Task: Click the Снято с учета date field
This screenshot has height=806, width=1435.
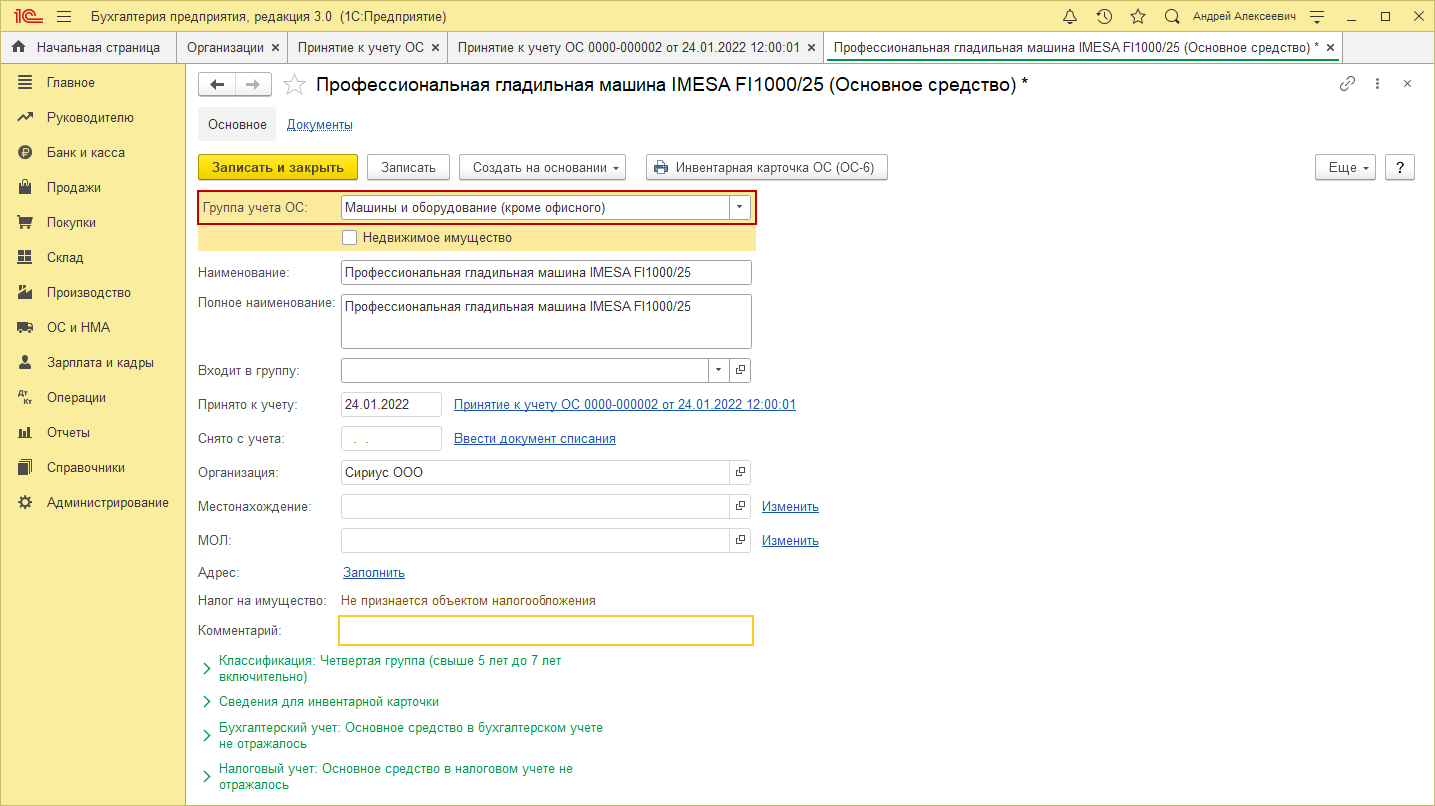Action: [x=391, y=438]
